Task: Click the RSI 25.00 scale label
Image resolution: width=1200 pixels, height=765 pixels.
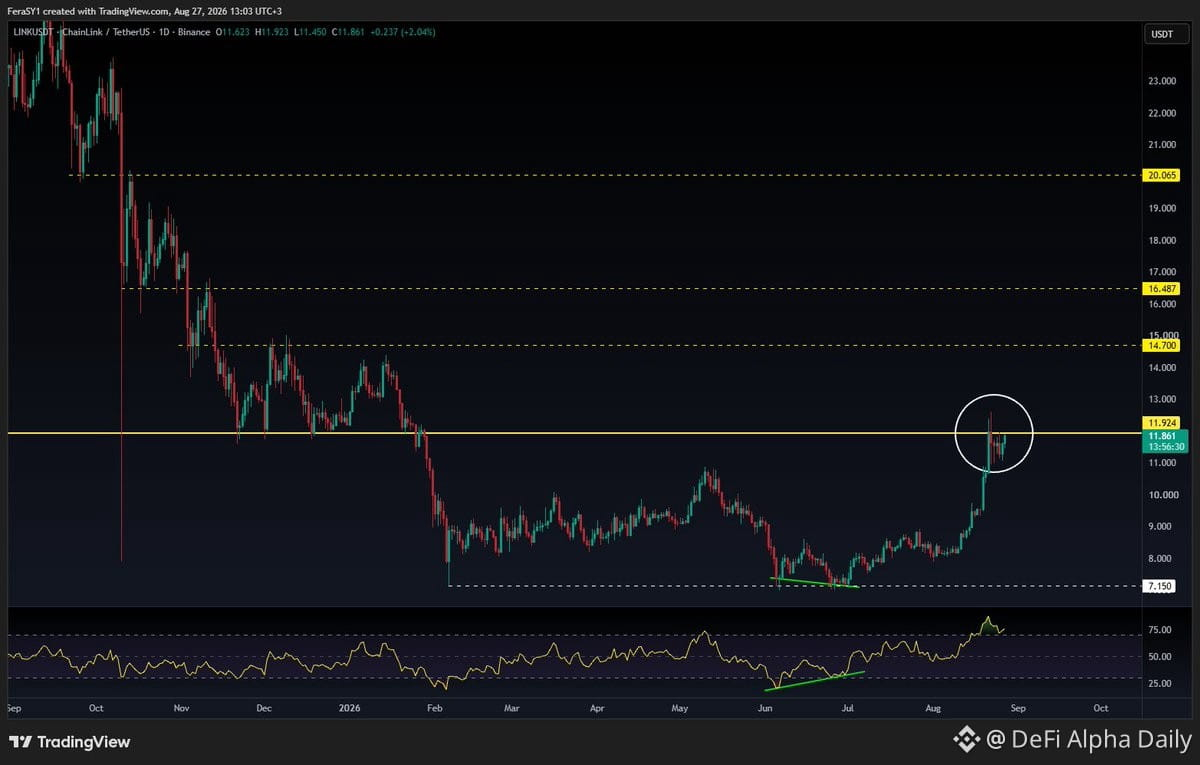Action: pyautogui.click(x=1162, y=684)
